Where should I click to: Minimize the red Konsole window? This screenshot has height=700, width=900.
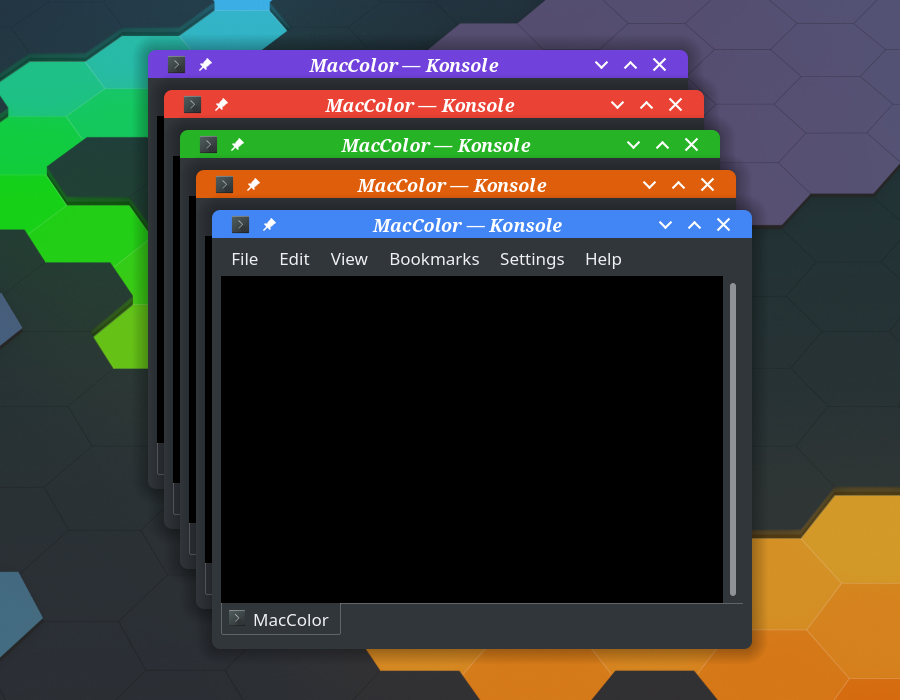[x=617, y=105]
